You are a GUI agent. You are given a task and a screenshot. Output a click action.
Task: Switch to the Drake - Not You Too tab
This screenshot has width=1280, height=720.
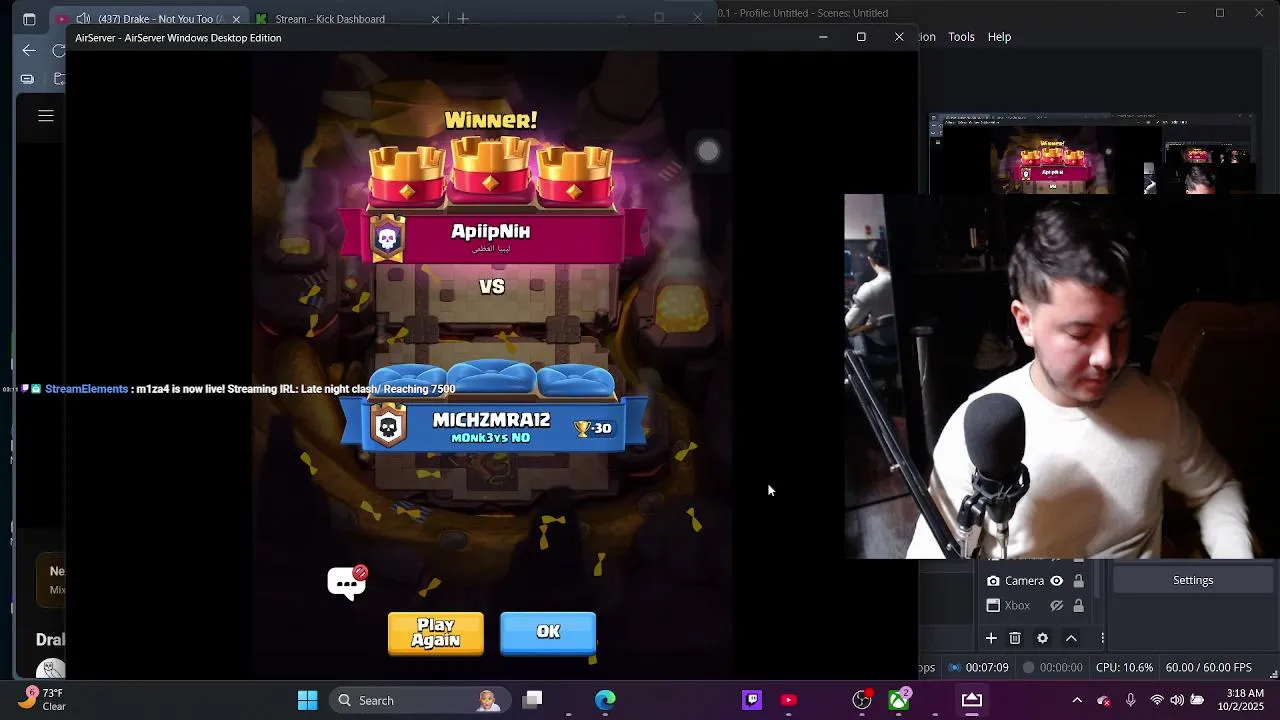tap(150, 19)
